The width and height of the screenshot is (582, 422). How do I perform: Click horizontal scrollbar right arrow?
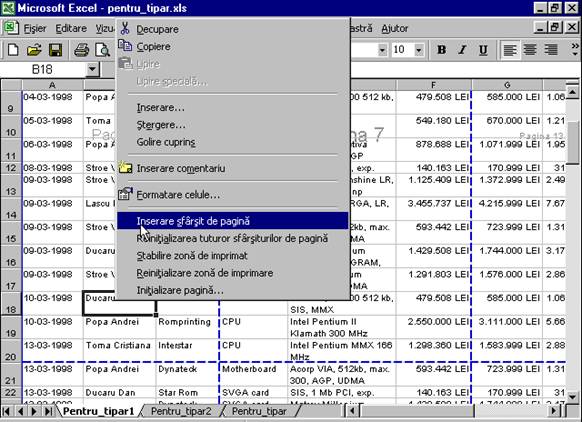point(554,411)
